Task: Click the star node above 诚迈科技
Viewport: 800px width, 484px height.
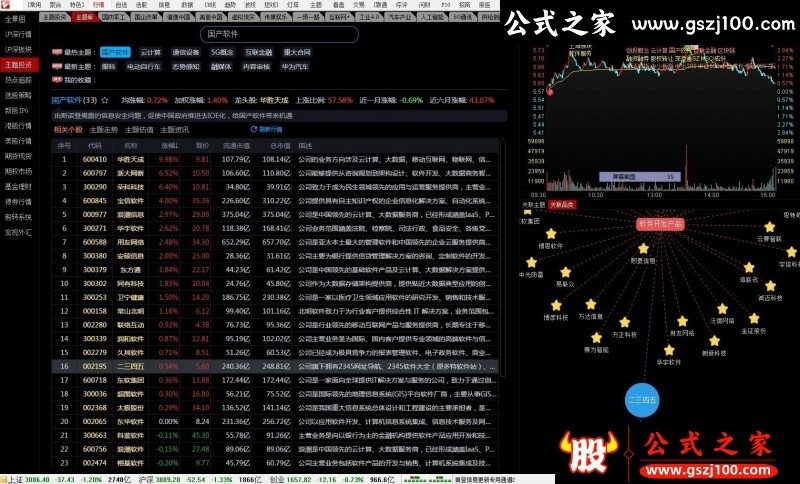Action: coord(770,286)
